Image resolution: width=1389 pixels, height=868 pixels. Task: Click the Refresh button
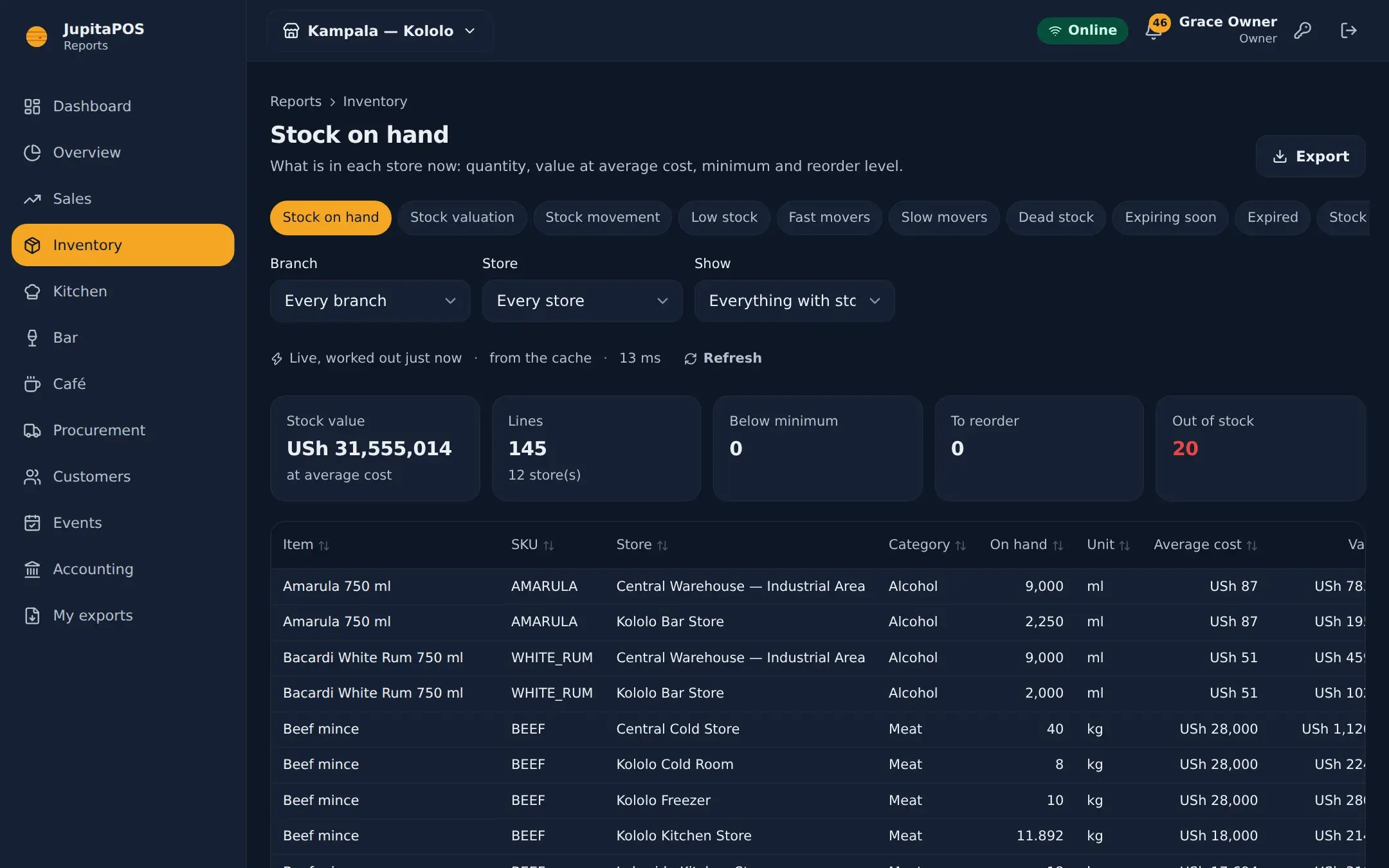723,358
